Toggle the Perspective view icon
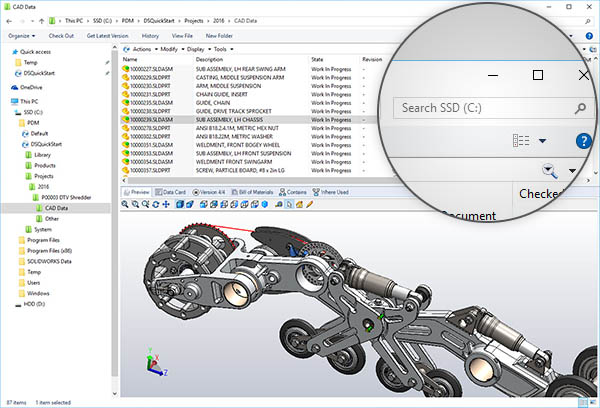This screenshot has width=600, height=408. (x=190, y=204)
